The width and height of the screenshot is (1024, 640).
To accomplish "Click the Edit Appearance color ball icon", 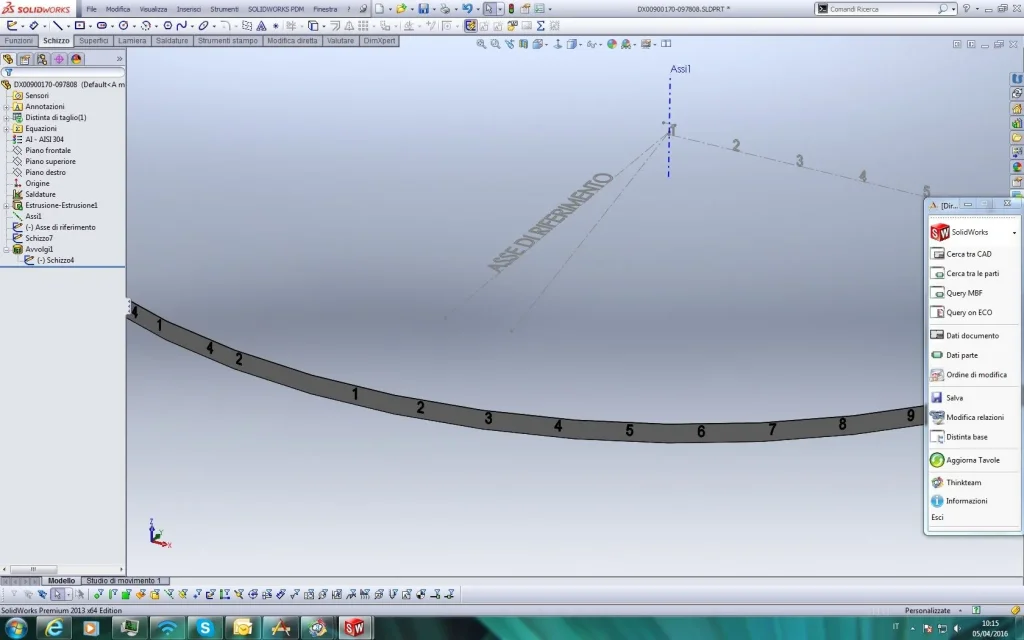I will pos(612,44).
